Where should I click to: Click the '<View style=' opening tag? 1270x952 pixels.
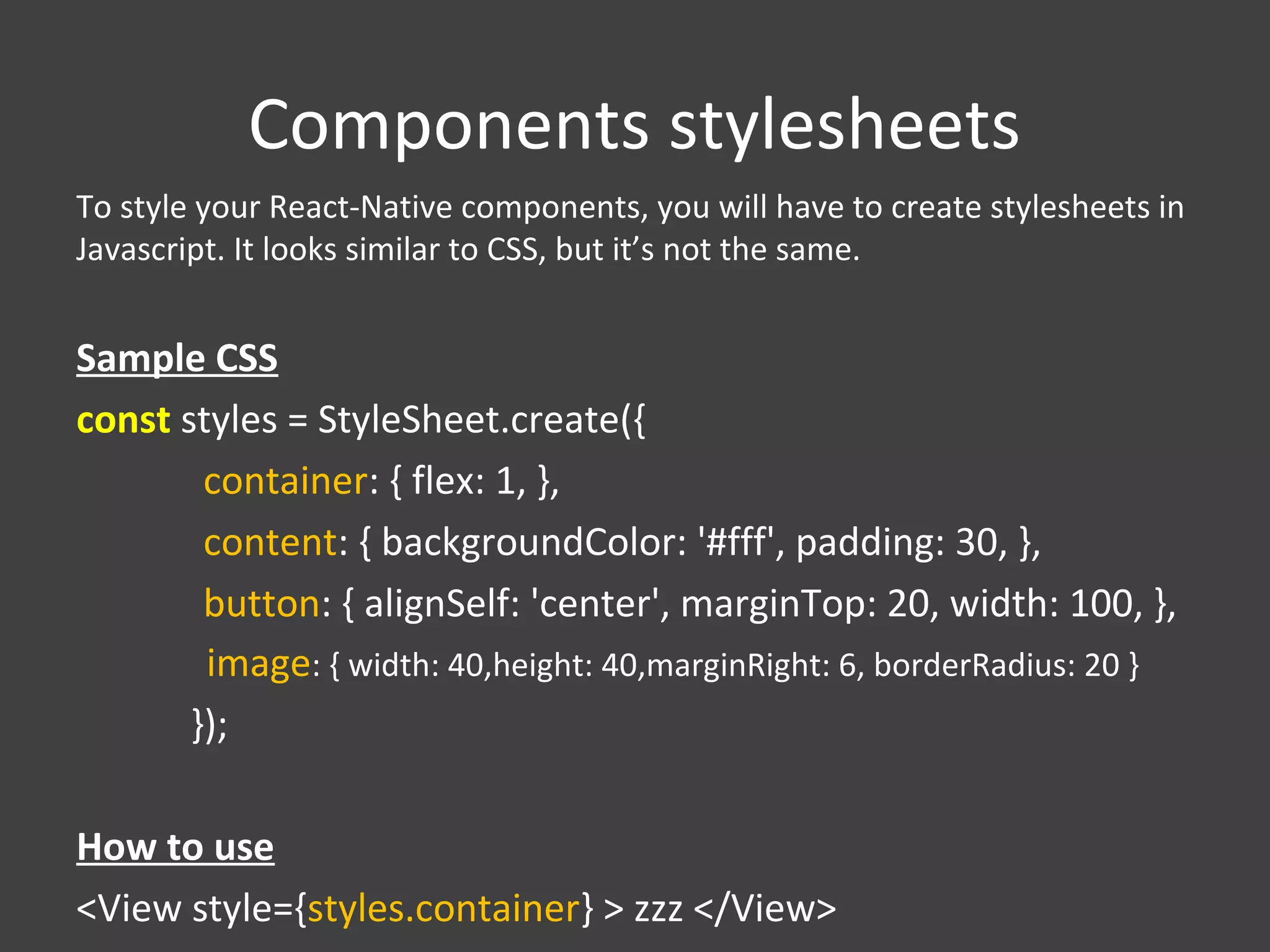tap(185, 909)
